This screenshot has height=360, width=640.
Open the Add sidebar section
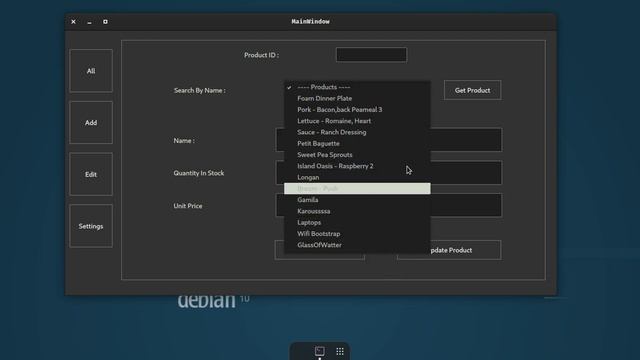click(91, 122)
